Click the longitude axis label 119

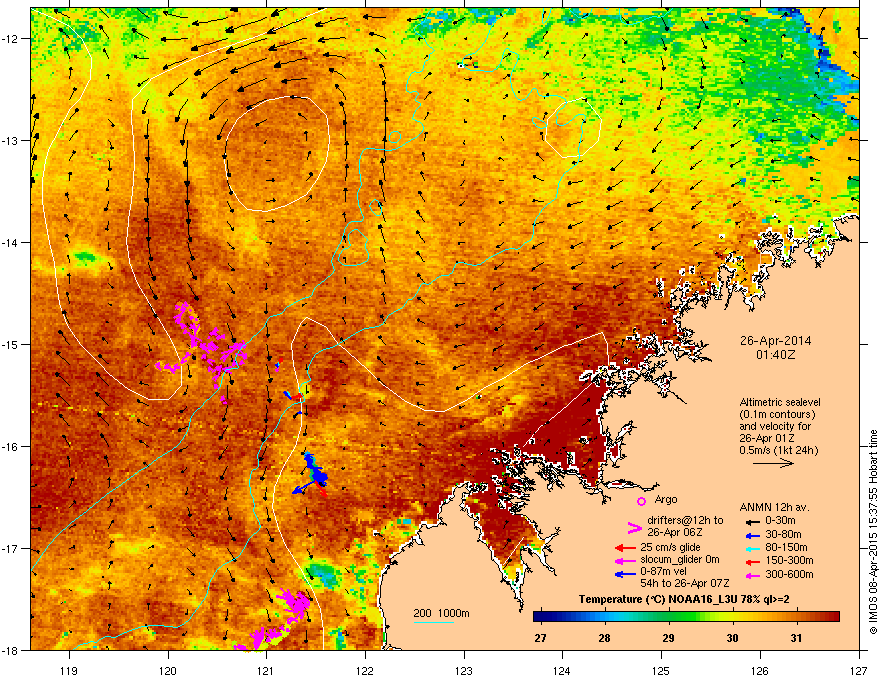69,670
